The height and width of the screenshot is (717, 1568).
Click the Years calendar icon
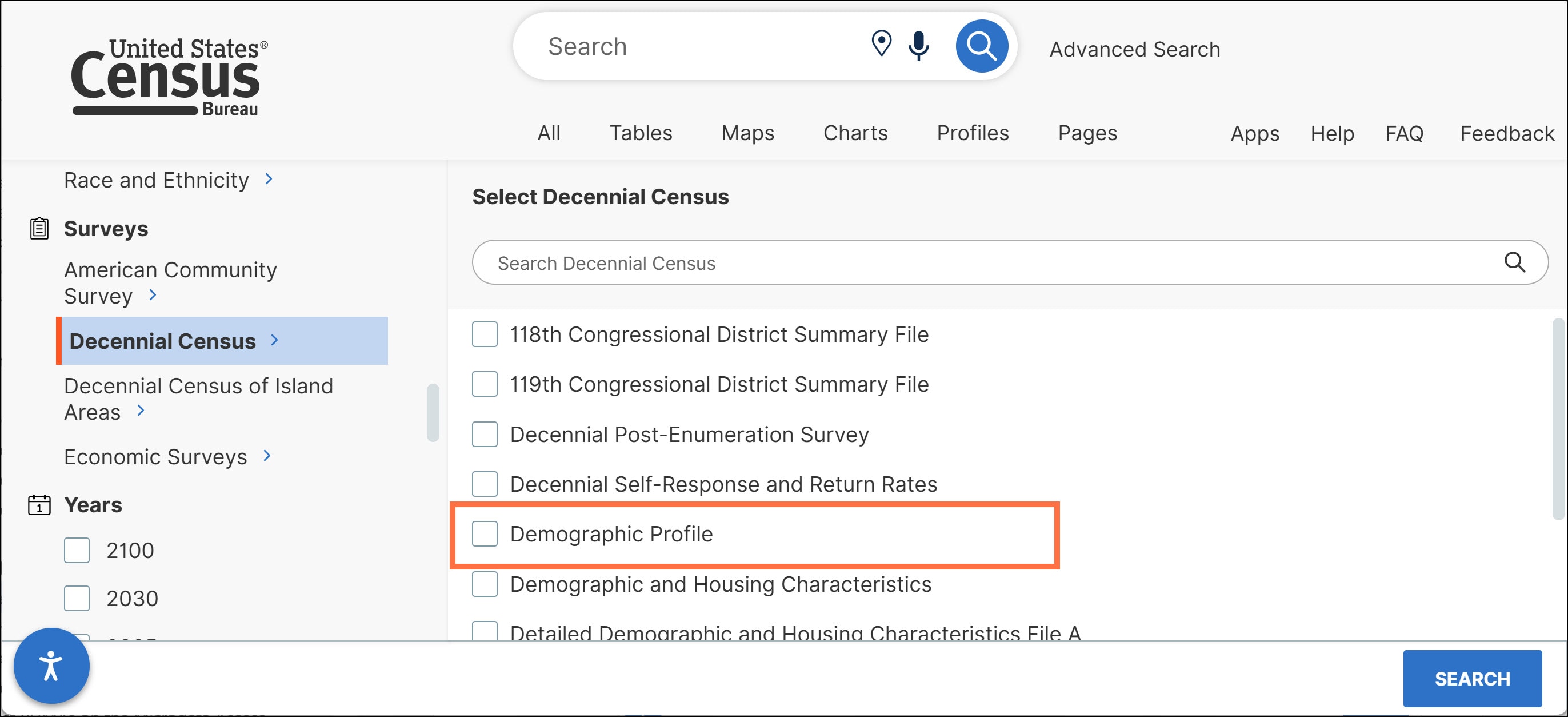[x=39, y=504]
